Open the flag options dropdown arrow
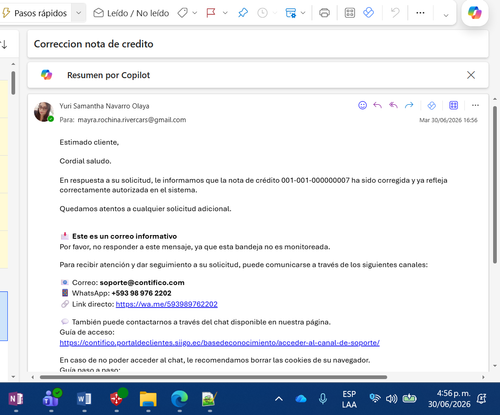500x415 pixels. tap(225, 13)
